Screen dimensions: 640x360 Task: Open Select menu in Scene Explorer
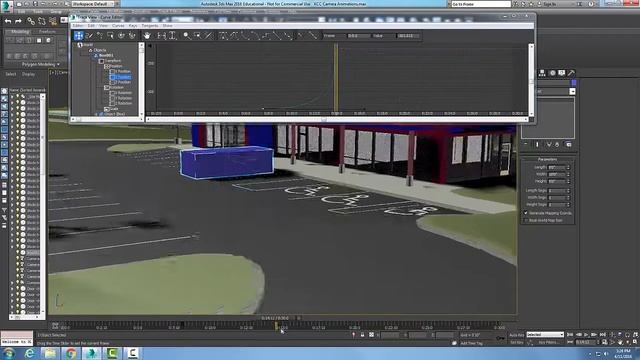pyautogui.click(x=11, y=74)
